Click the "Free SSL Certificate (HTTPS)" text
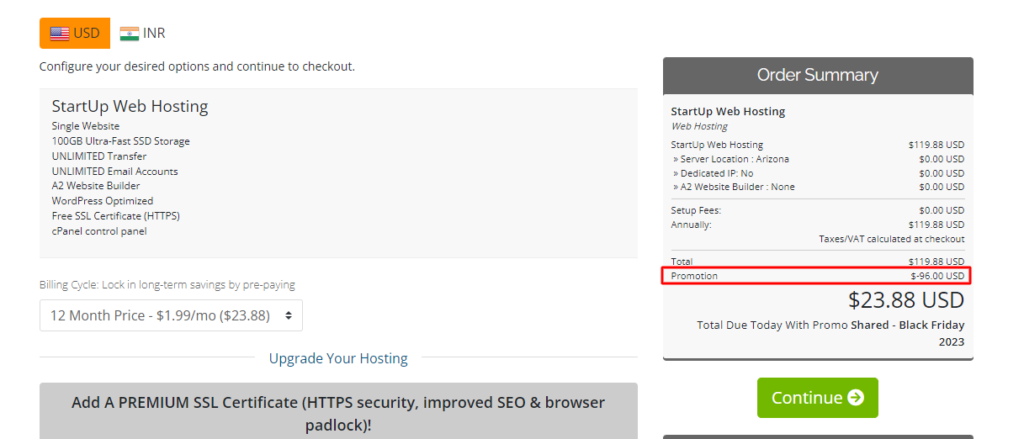 (116, 216)
